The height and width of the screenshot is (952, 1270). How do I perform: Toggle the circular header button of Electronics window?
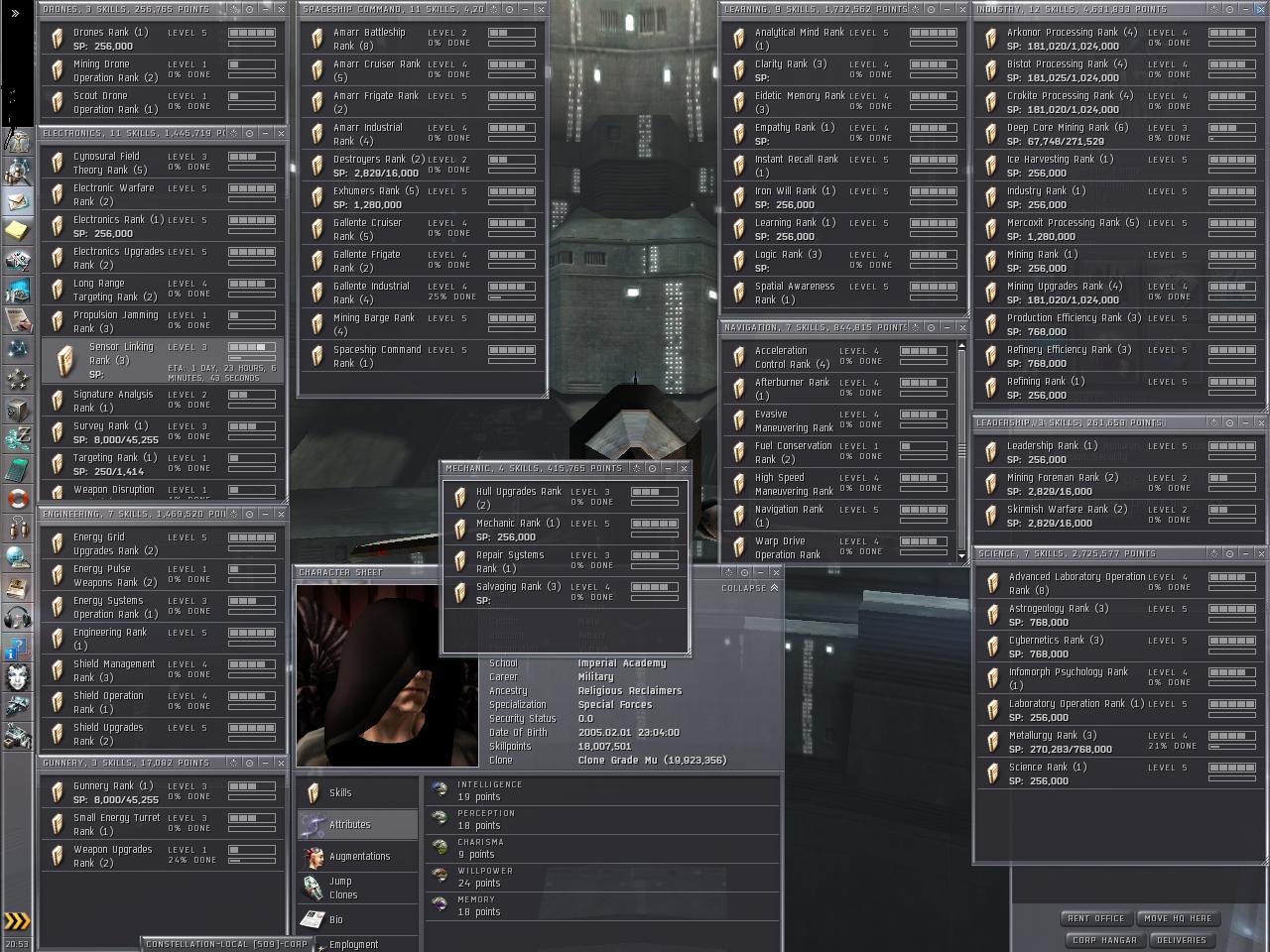[x=250, y=133]
